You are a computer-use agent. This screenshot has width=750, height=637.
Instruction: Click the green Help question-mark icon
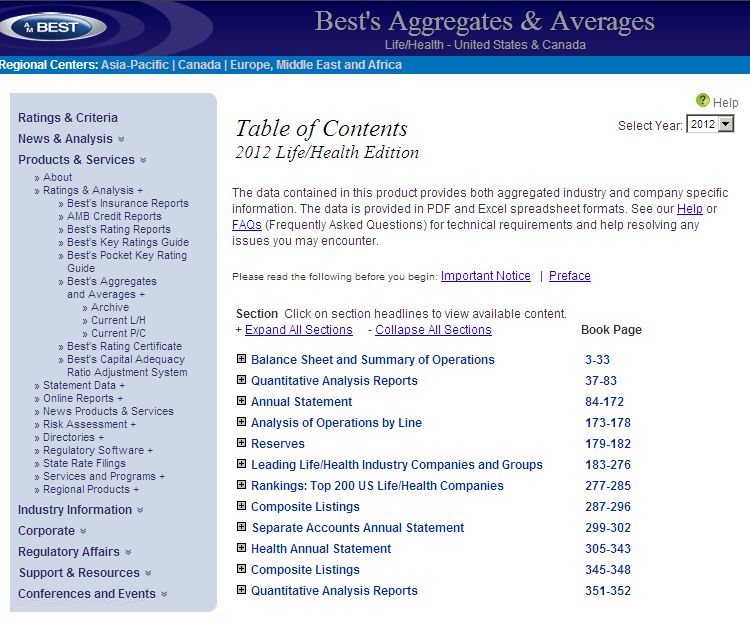pos(702,100)
